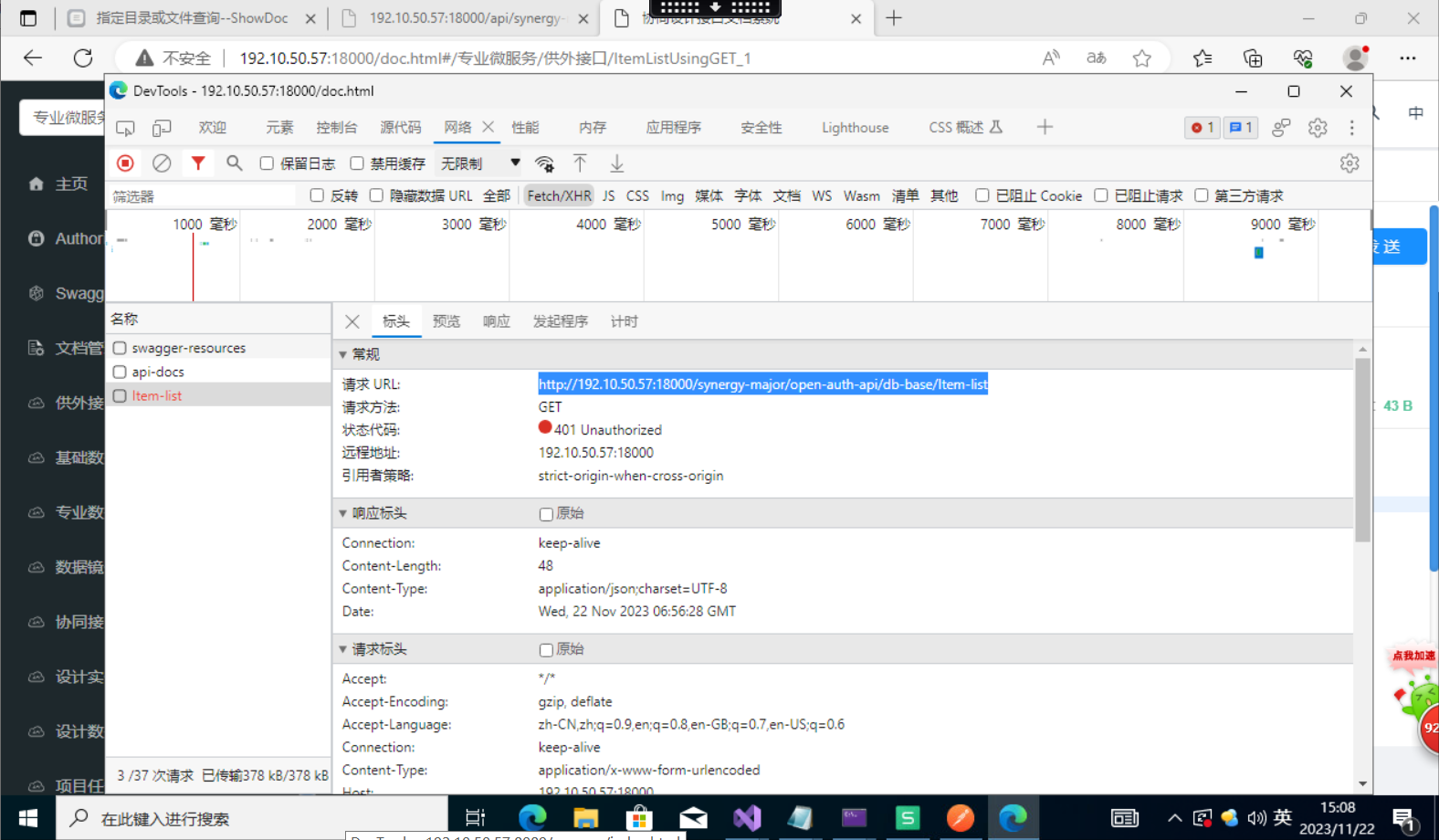Filter requests by Fetch/XHR type

(559, 195)
